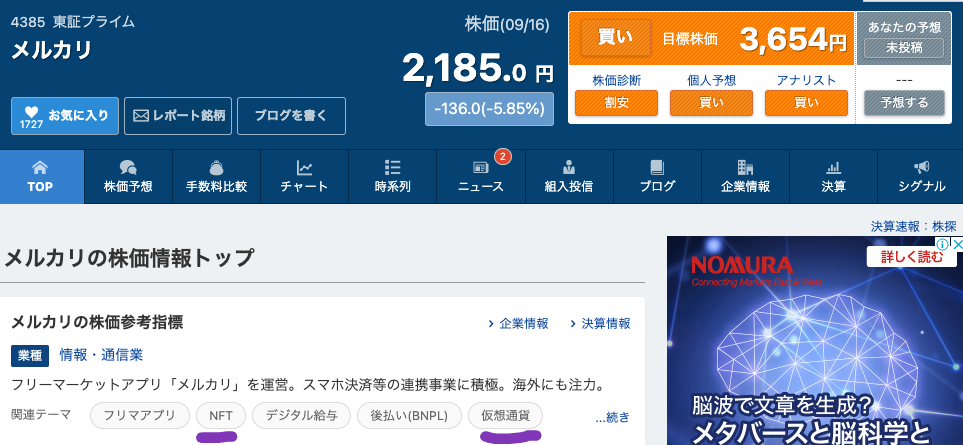Viewport: 963px width, 445px height.
Task: Click the newspaper icon on ニュース
Action: tap(480, 168)
